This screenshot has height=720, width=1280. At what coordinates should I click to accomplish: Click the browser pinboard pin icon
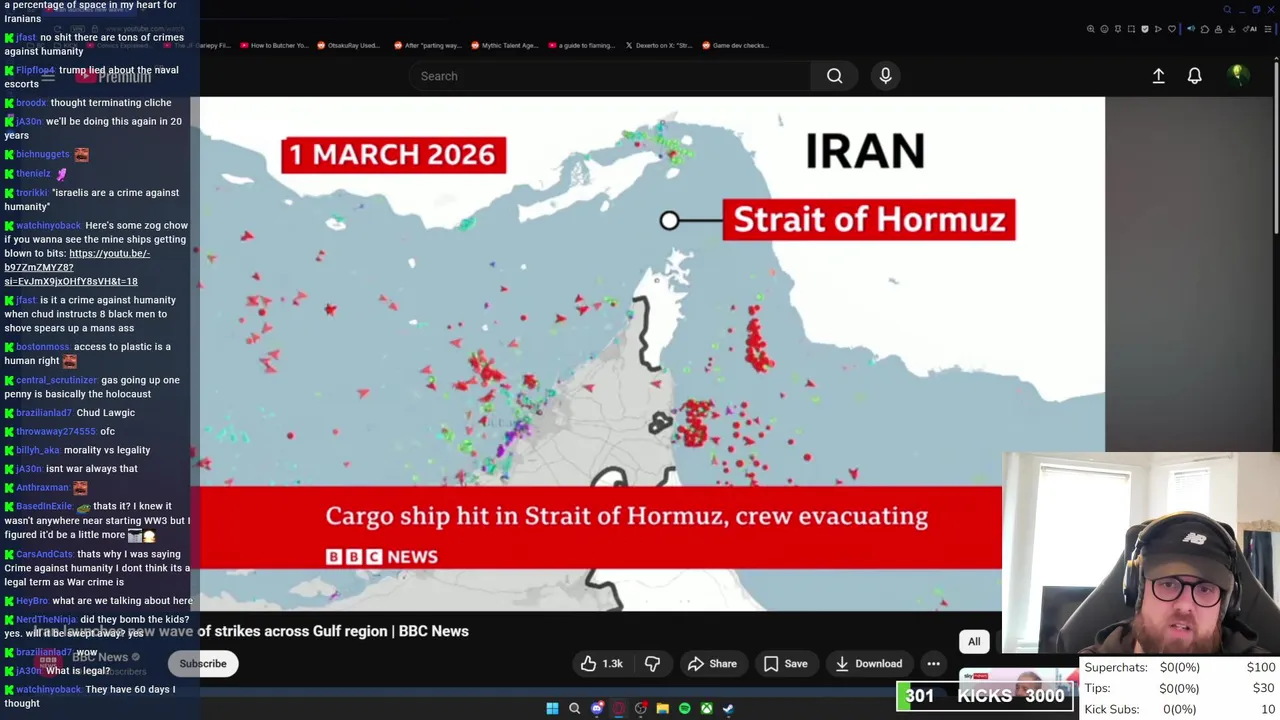point(1118,29)
